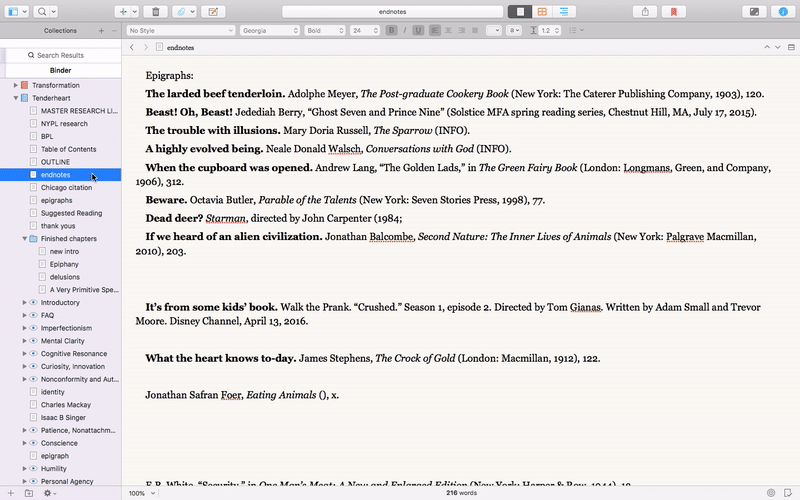The height and width of the screenshot is (500, 800).
Task: Click the add item plus in binder footer
Action: [10, 493]
